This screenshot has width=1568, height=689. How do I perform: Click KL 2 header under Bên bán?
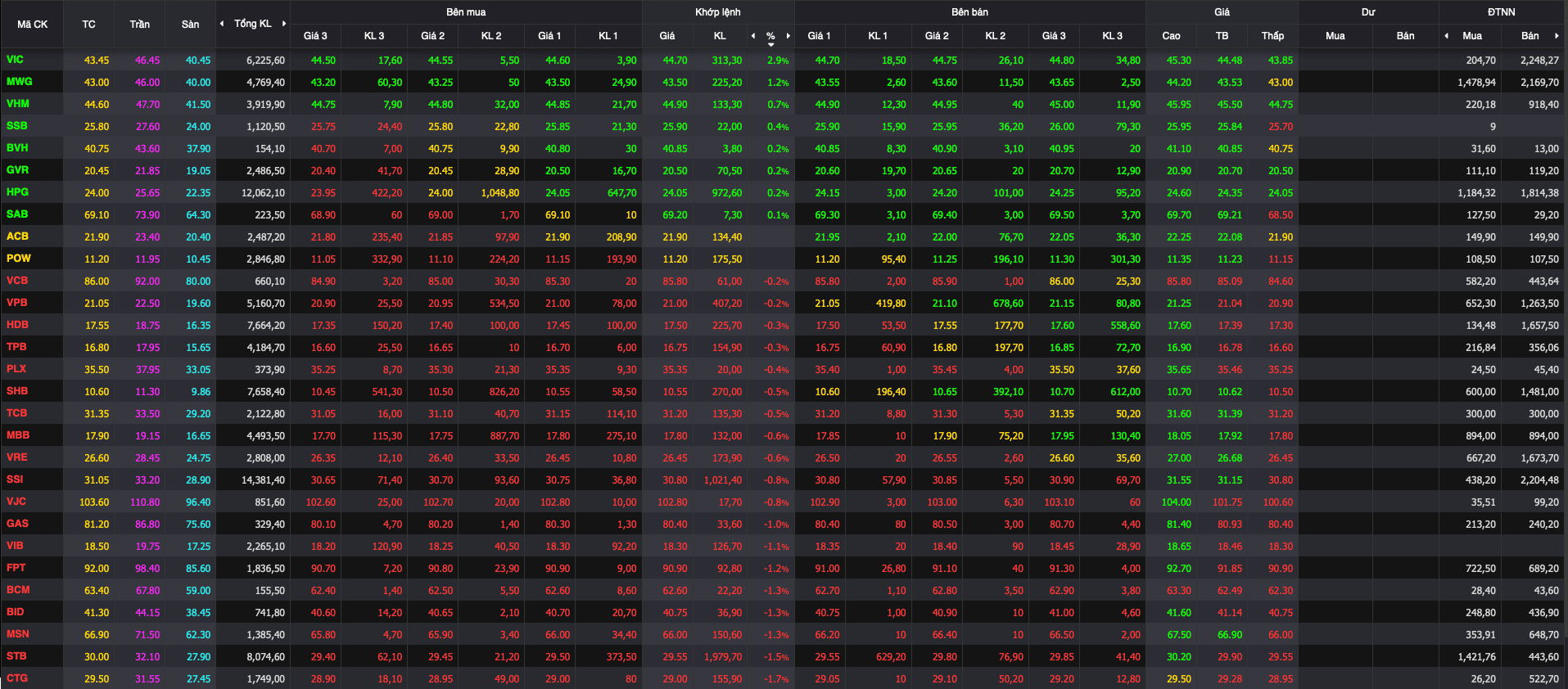[x=995, y=36]
